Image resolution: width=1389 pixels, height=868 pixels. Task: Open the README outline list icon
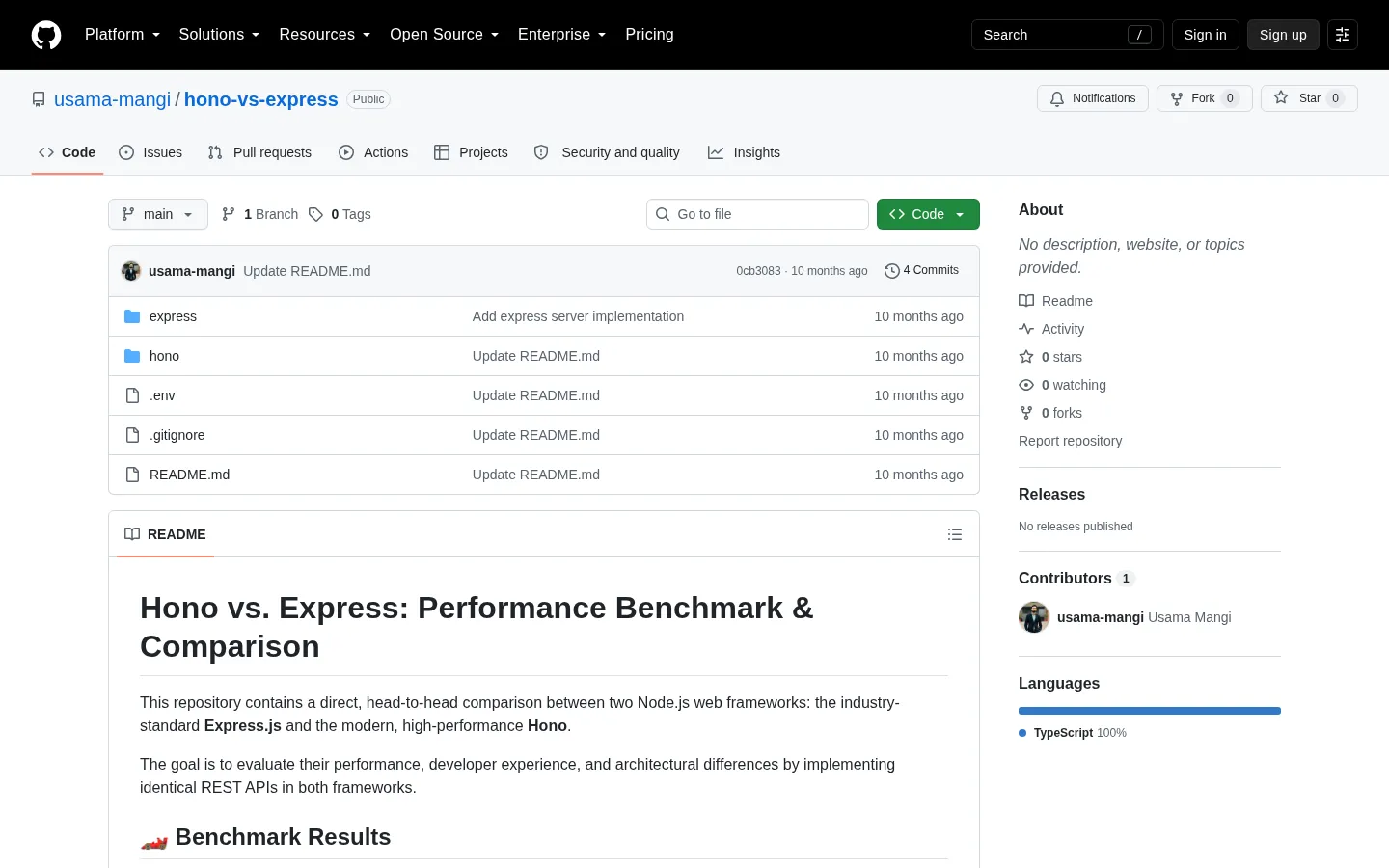pyautogui.click(x=955, y=534)
